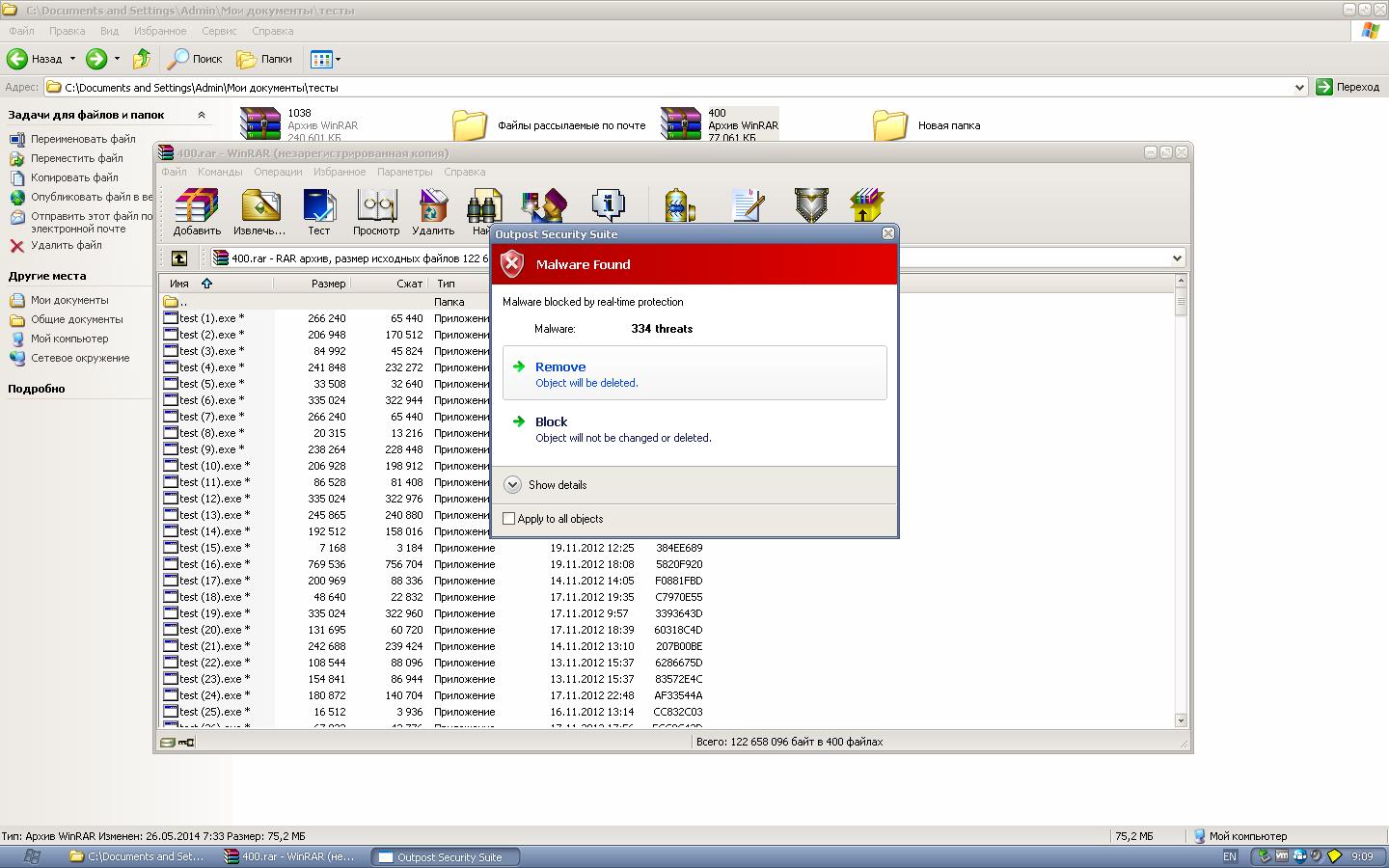
Task: Select the 400 WinRAR archive icon
Action: click(x=681, y=124)
